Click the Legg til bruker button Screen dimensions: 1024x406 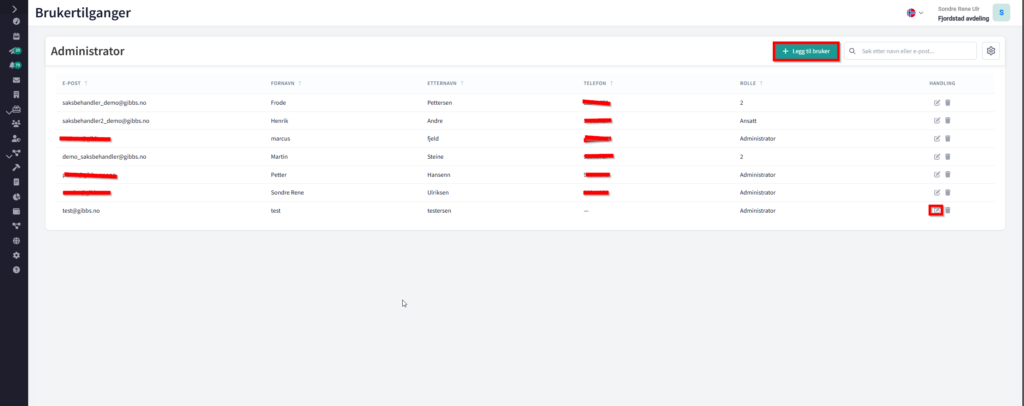click(805, 51)
